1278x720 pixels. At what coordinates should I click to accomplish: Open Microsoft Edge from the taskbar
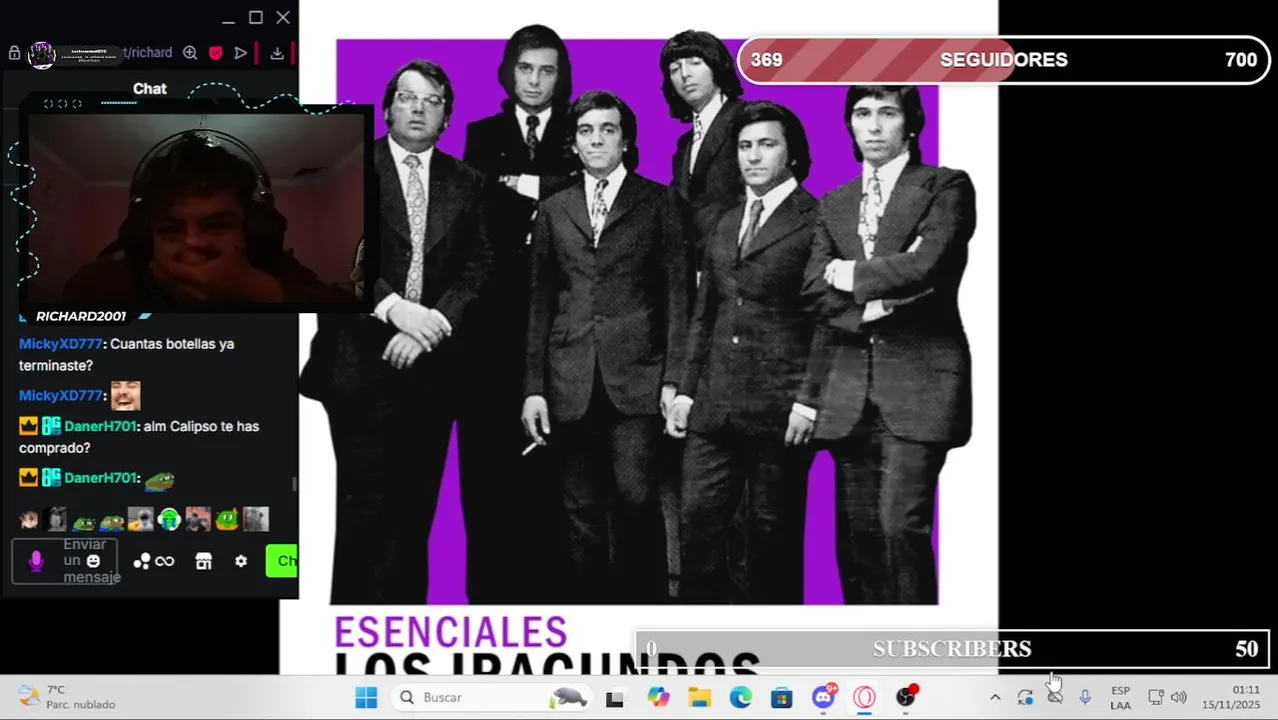point(741,698)
